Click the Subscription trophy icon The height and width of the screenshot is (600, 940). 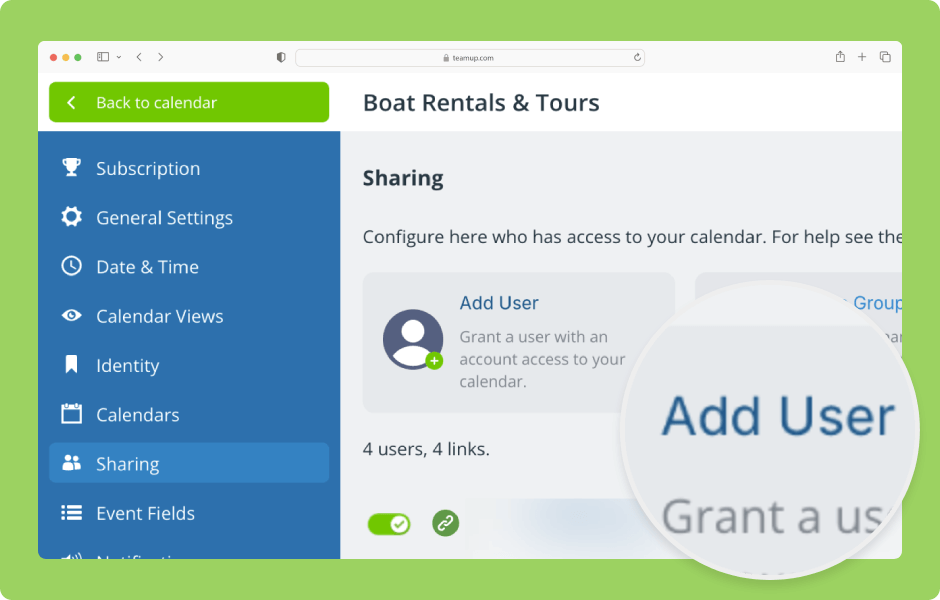pos(71,168)
